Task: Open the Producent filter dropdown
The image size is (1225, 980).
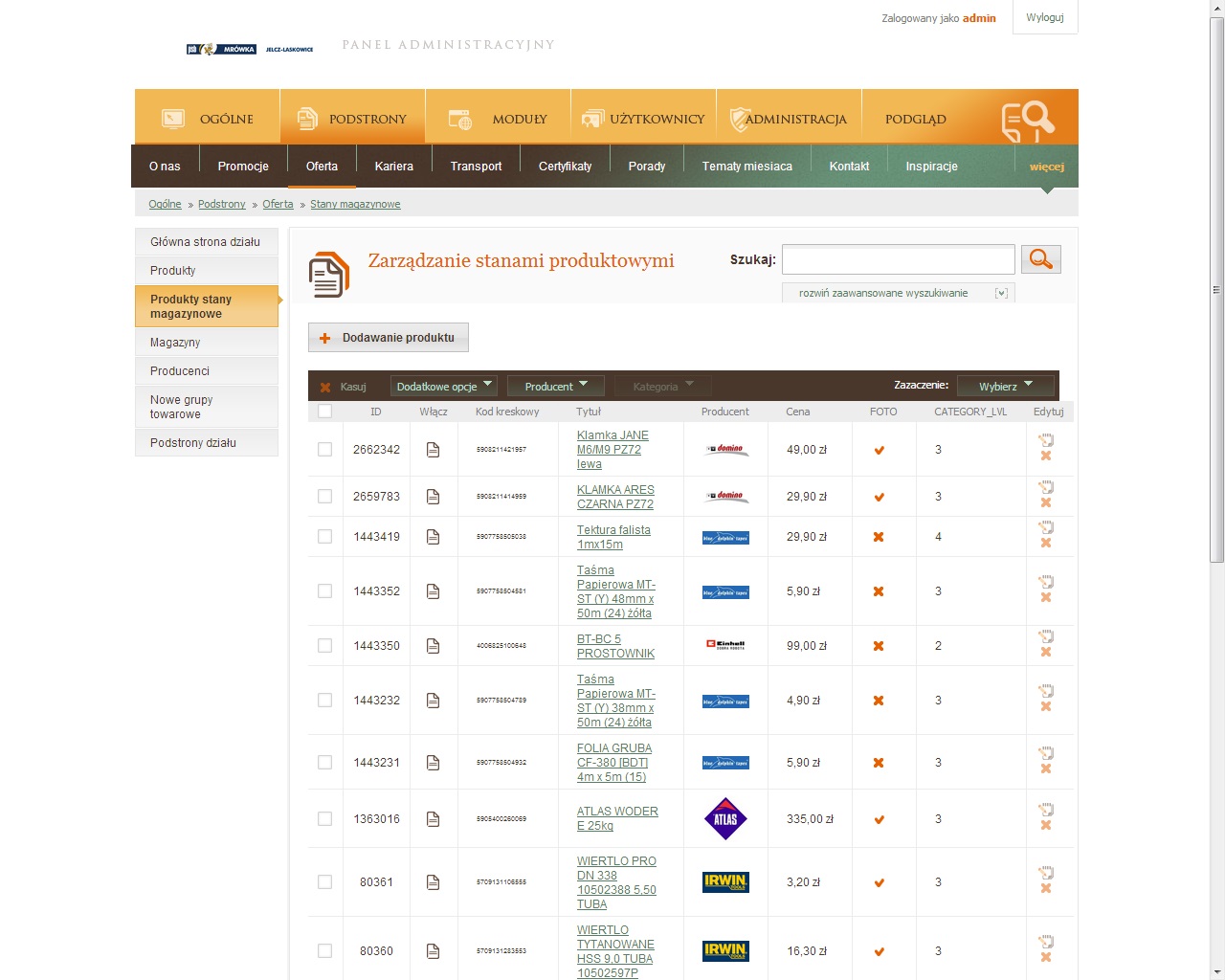Action: point(556,387)
